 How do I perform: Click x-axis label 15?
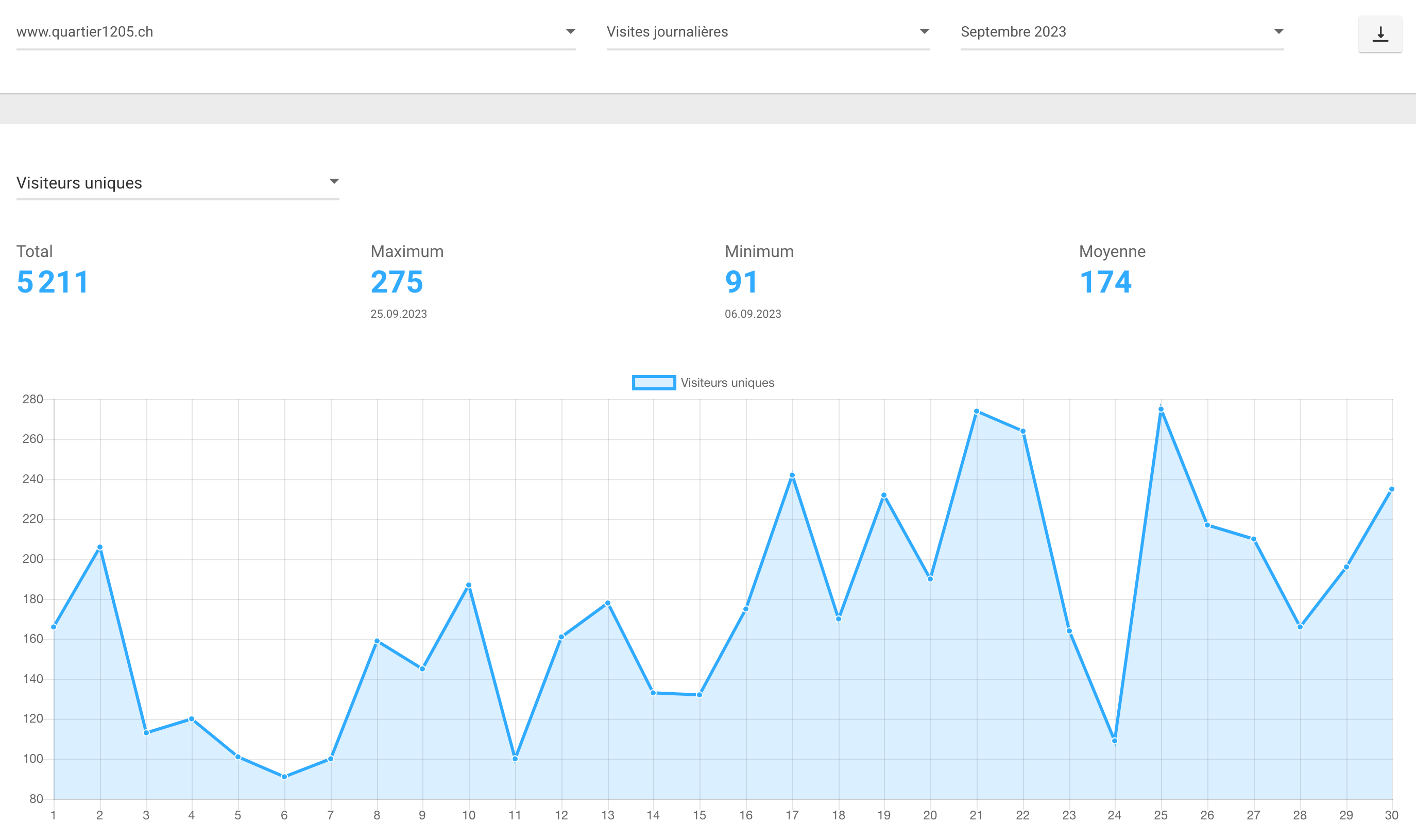click(x=700, y=815)
